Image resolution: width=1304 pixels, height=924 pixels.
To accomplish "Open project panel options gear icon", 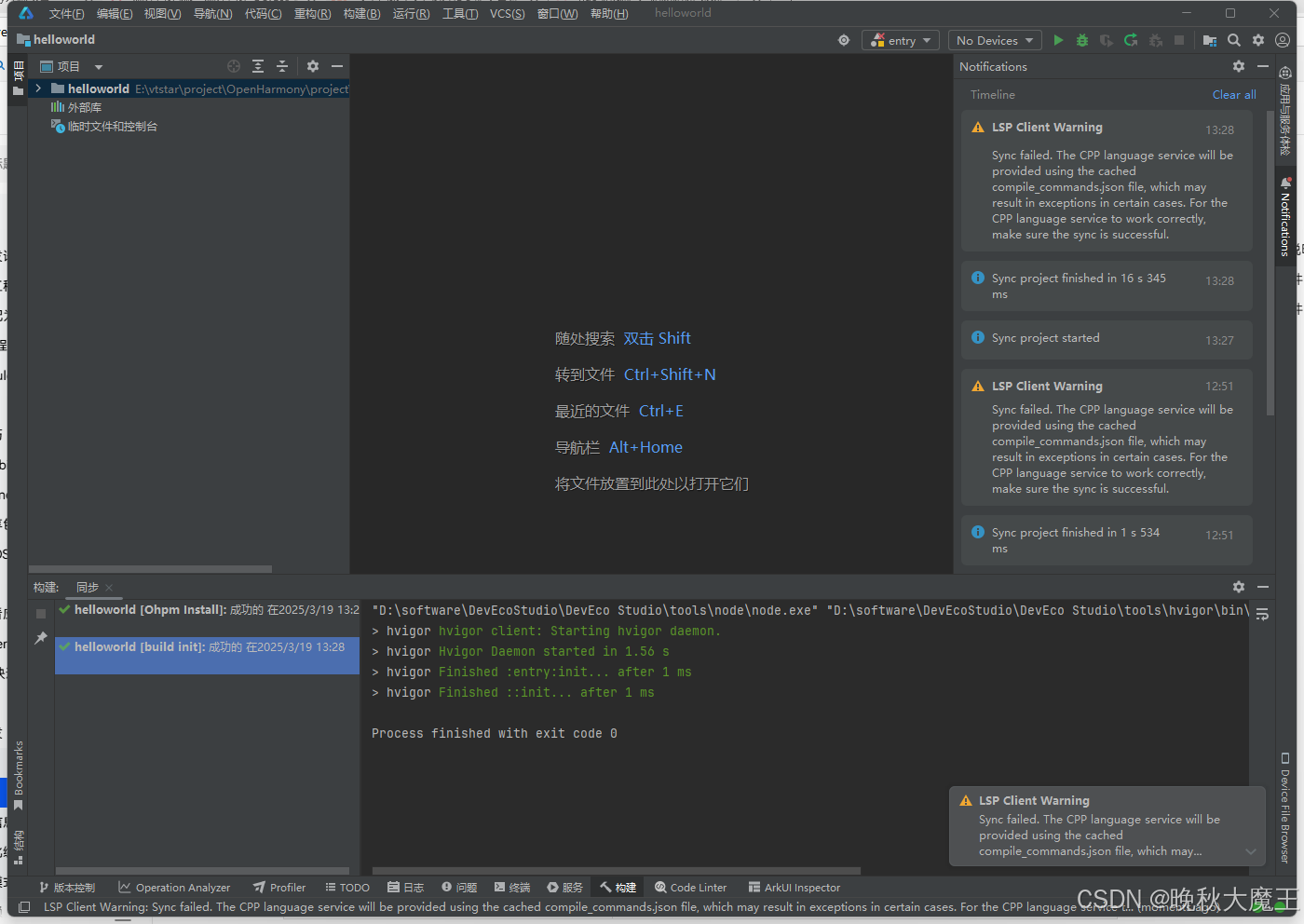I will tap(312, 66).
